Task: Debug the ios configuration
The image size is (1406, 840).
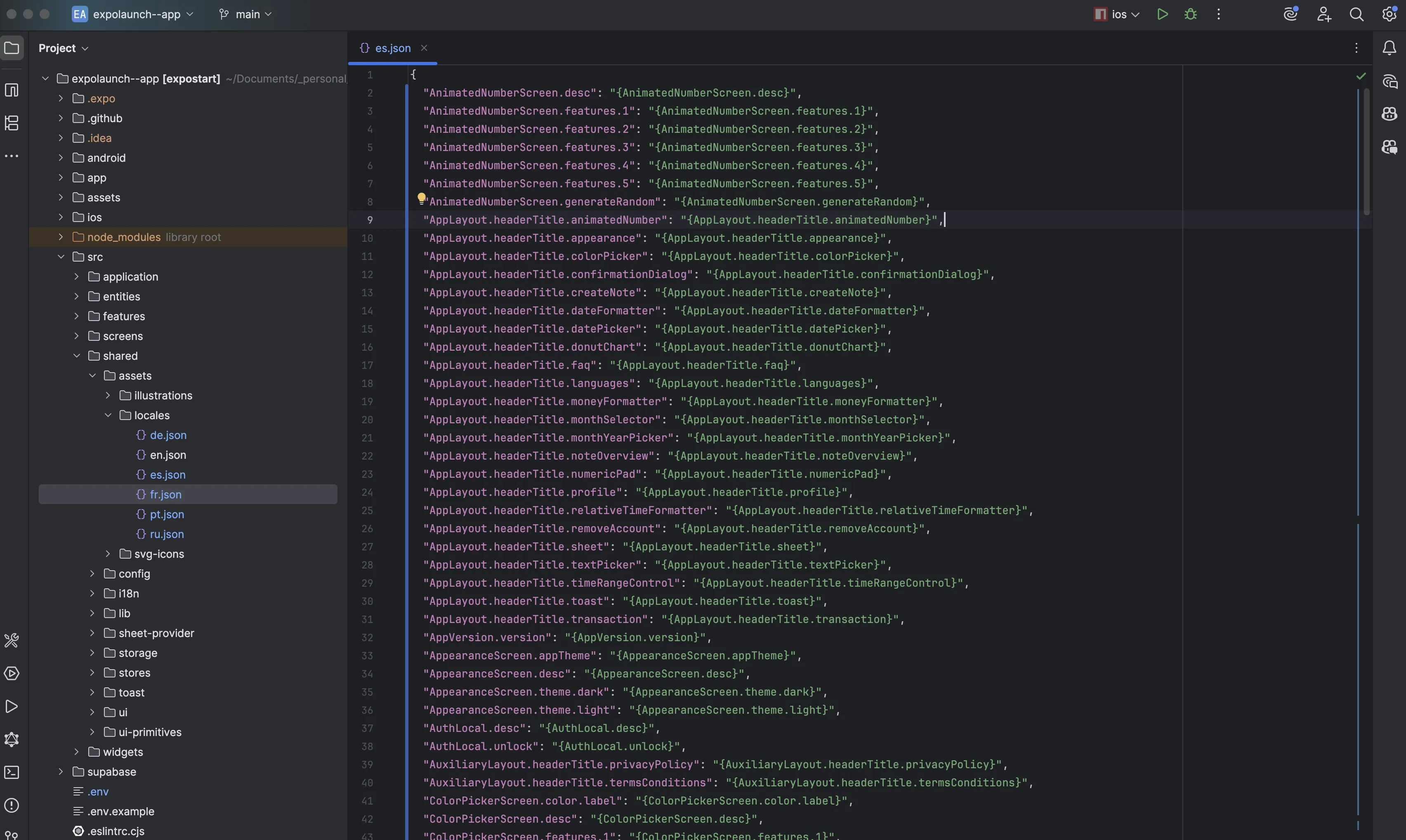Action: point(1191,14)
